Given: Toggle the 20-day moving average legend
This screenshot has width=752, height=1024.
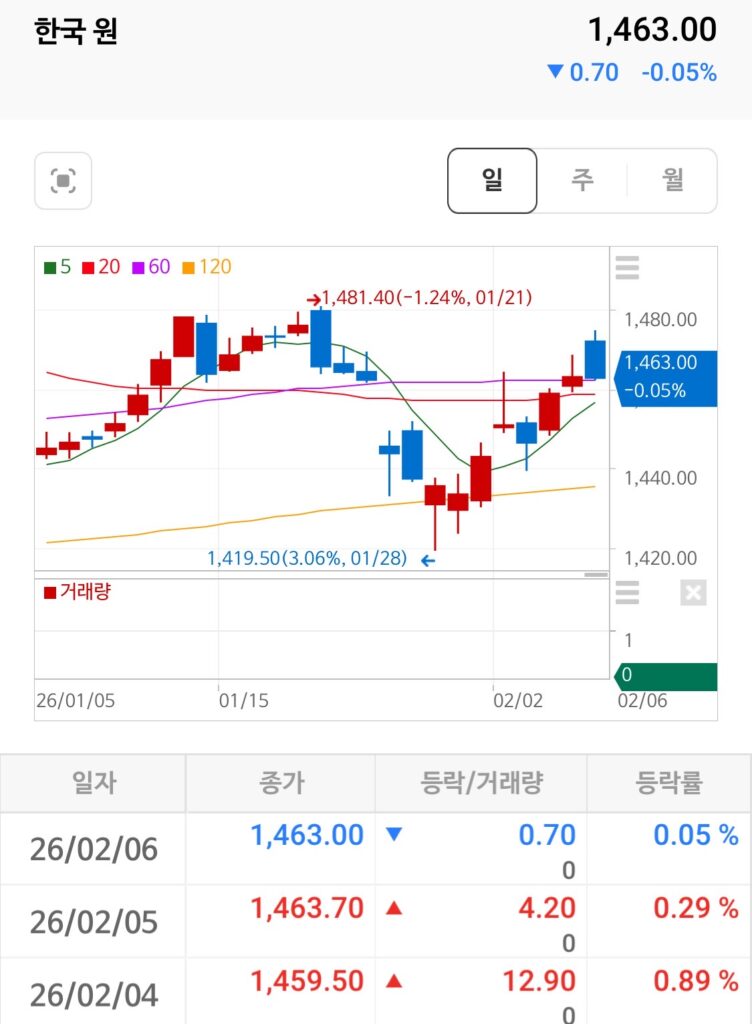Looking at the screenshot, I should (x=101, y=267).
